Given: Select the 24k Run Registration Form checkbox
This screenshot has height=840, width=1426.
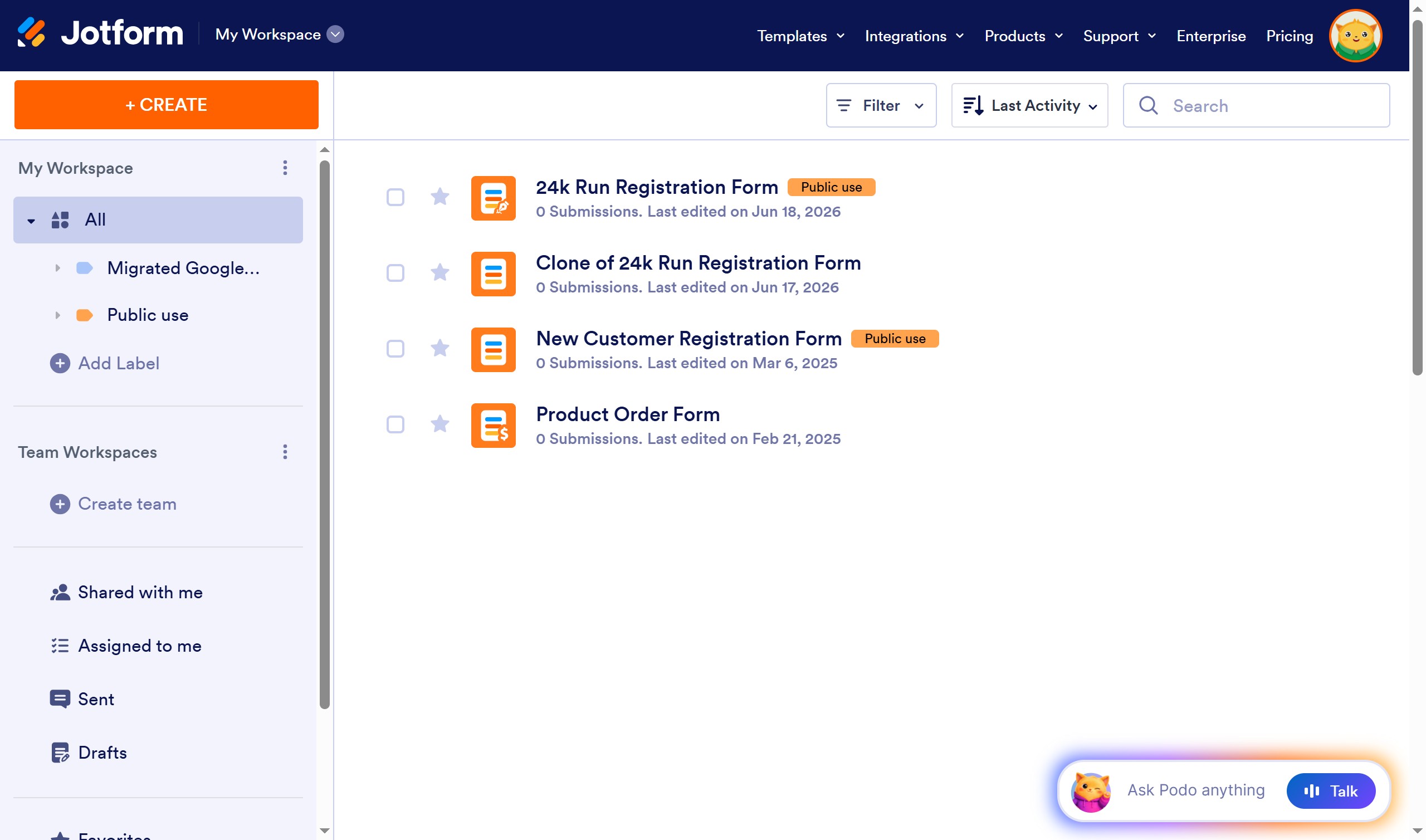Looking at the screenshot, I should [395, 198].
